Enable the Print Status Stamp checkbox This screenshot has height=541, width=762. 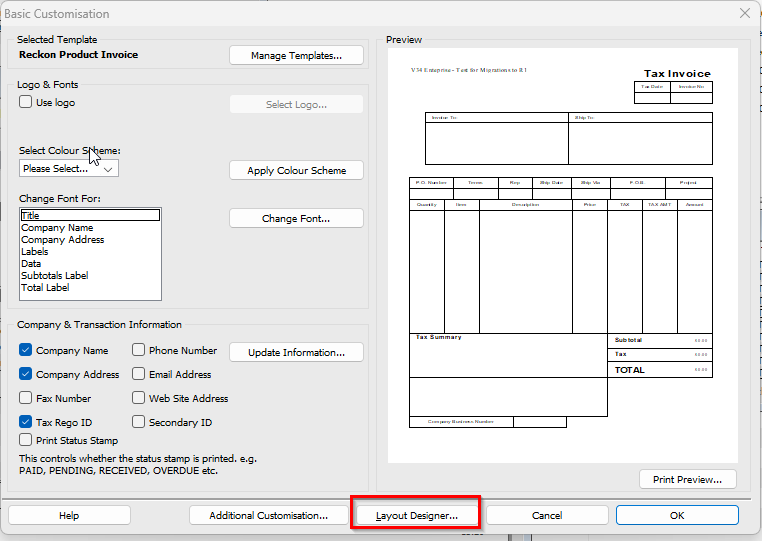tap(25, 440)
